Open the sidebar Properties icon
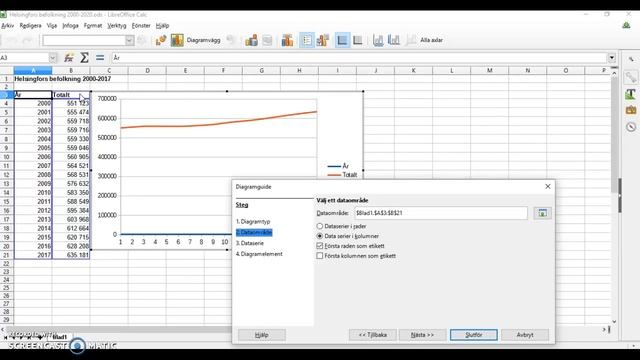The height and width of the screenshot is (360, 640). (631, 77)
